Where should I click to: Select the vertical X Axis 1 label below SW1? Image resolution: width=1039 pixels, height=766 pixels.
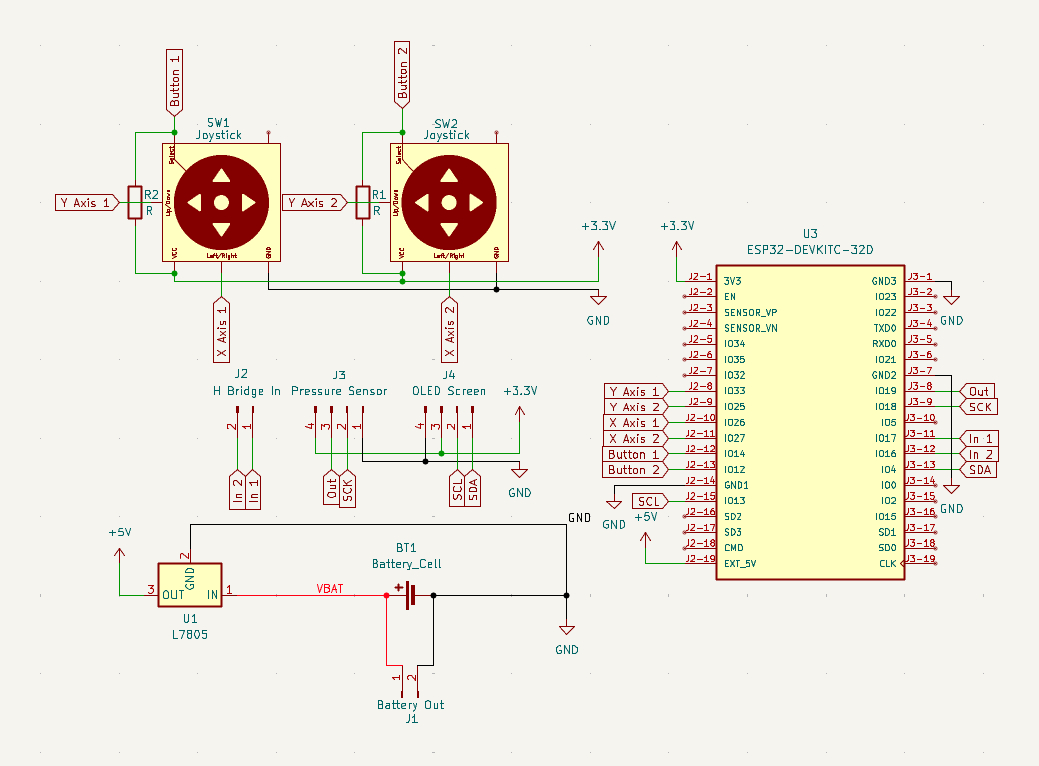tap(221, 331)
